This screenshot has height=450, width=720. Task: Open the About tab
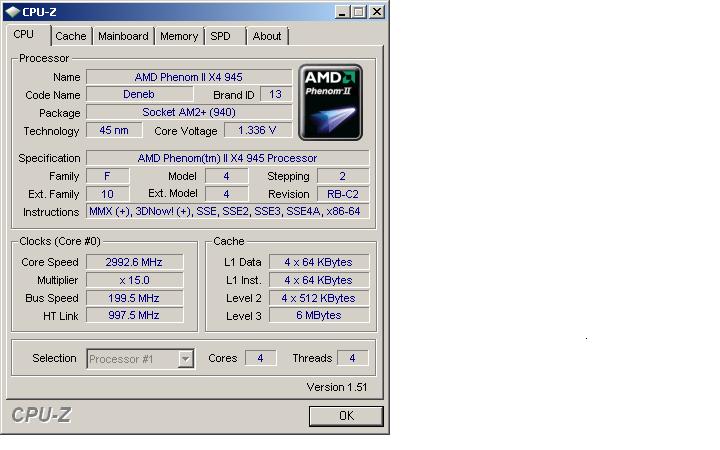click(x=267, y=36)
